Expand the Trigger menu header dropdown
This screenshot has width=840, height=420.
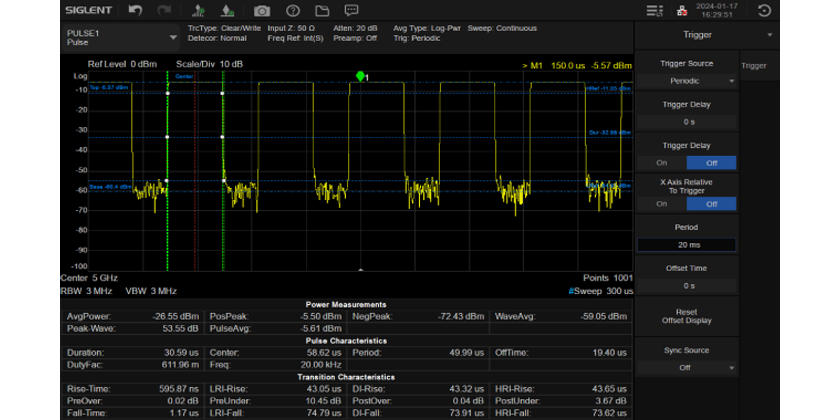click(x=770, y=34)
